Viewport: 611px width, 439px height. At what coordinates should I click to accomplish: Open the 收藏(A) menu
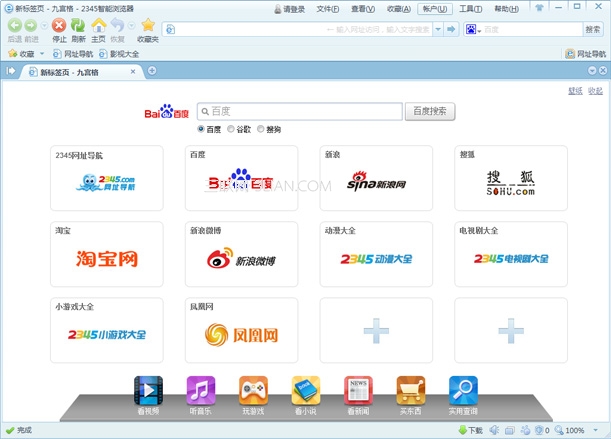[399, 9]
